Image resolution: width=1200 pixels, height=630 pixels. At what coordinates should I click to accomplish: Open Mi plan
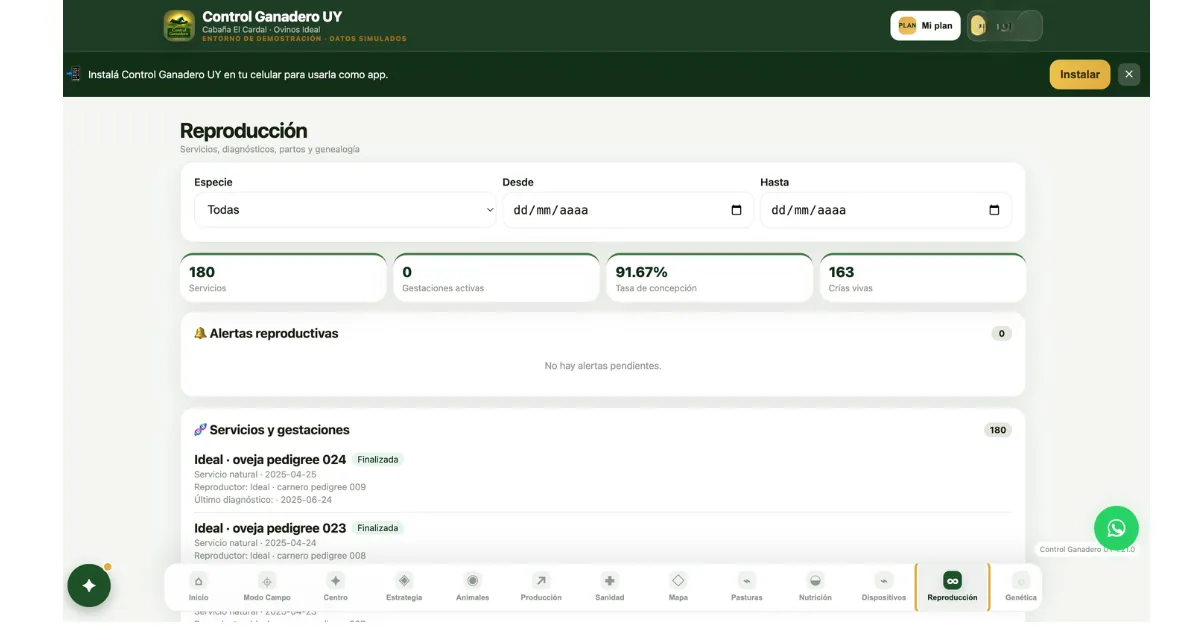coord(926,26)
